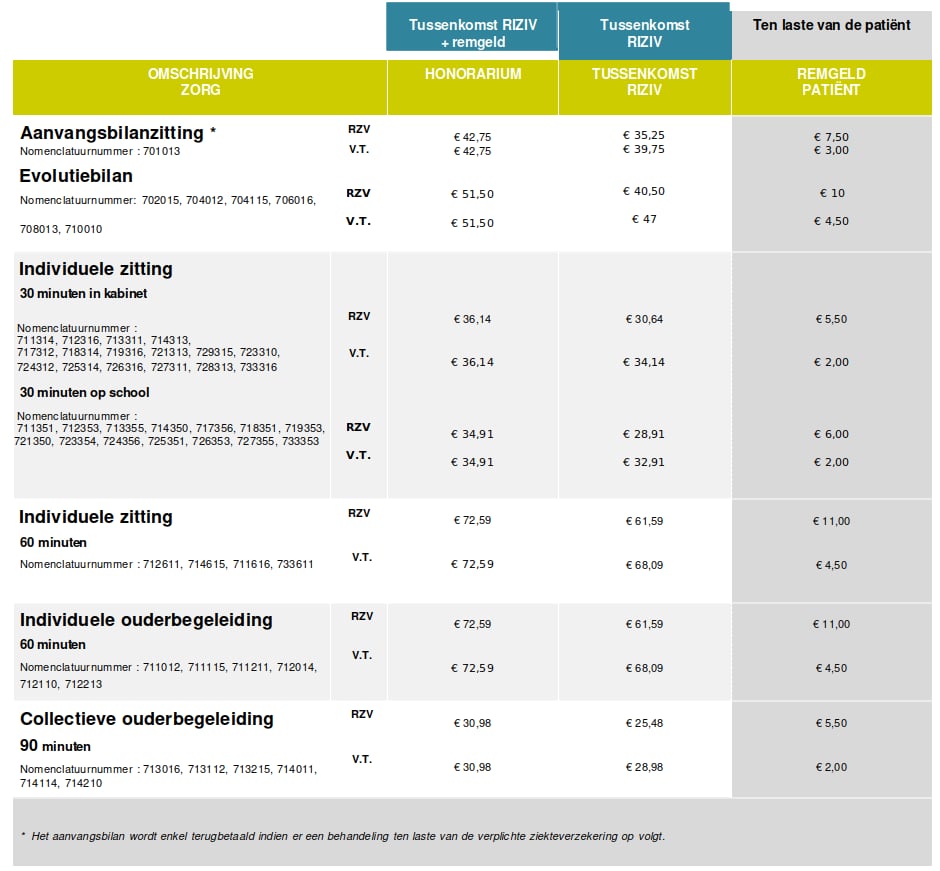Click 'RZV' label beside Collectieve ouderbegeleiding

coord(362,715)
